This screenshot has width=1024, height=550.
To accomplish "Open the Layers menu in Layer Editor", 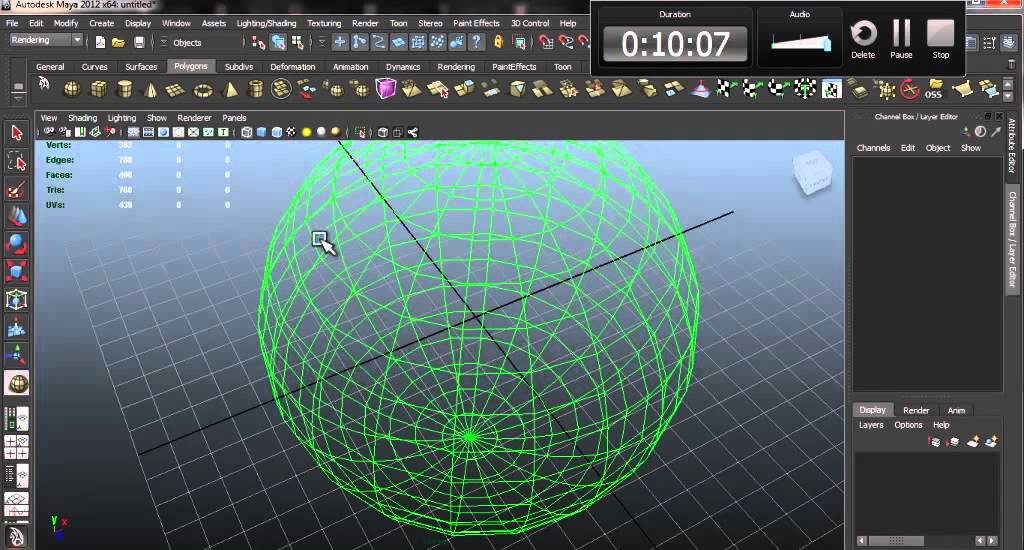I will (871, 425).
